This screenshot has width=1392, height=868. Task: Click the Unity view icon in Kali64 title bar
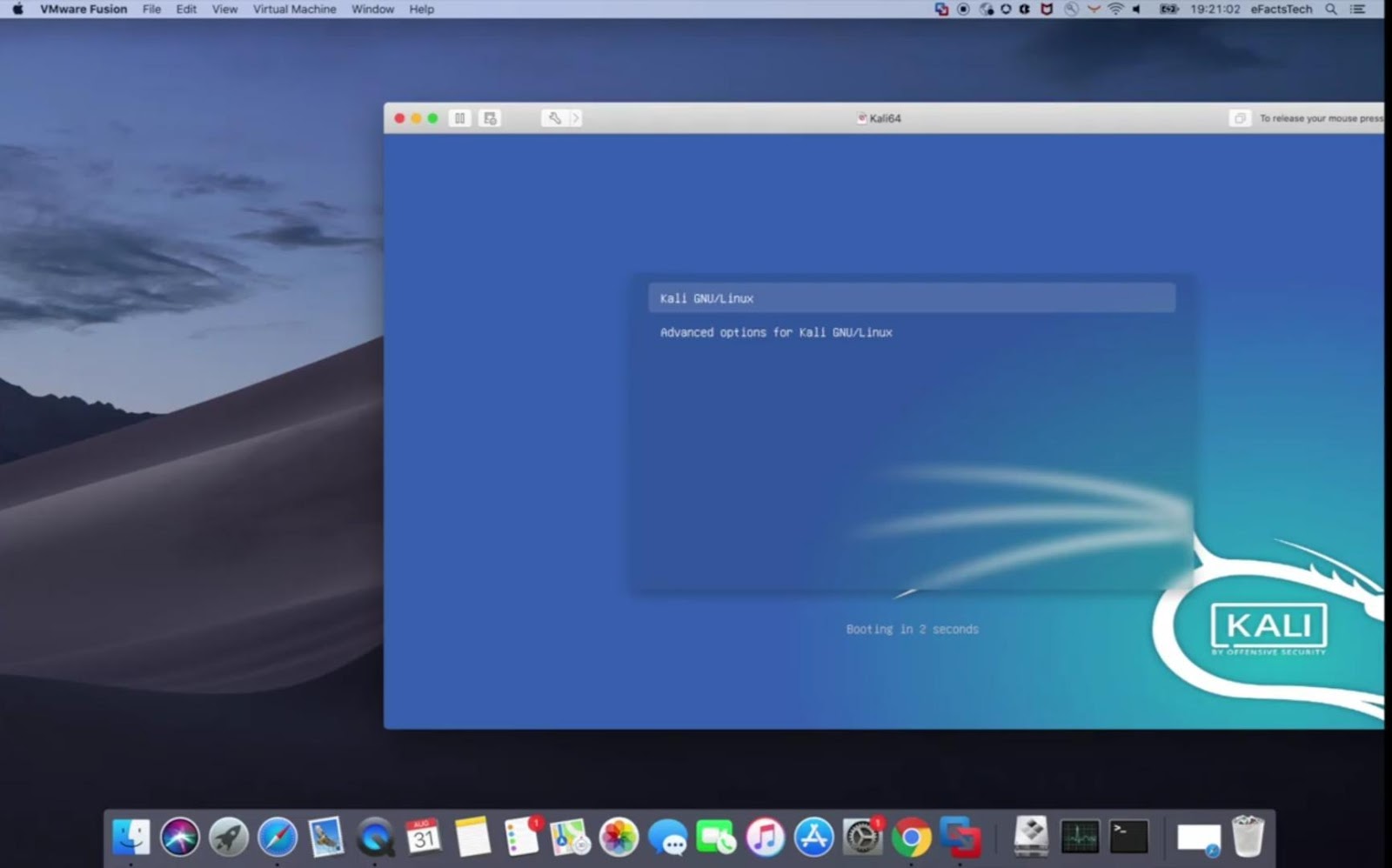coord(1240,118)
